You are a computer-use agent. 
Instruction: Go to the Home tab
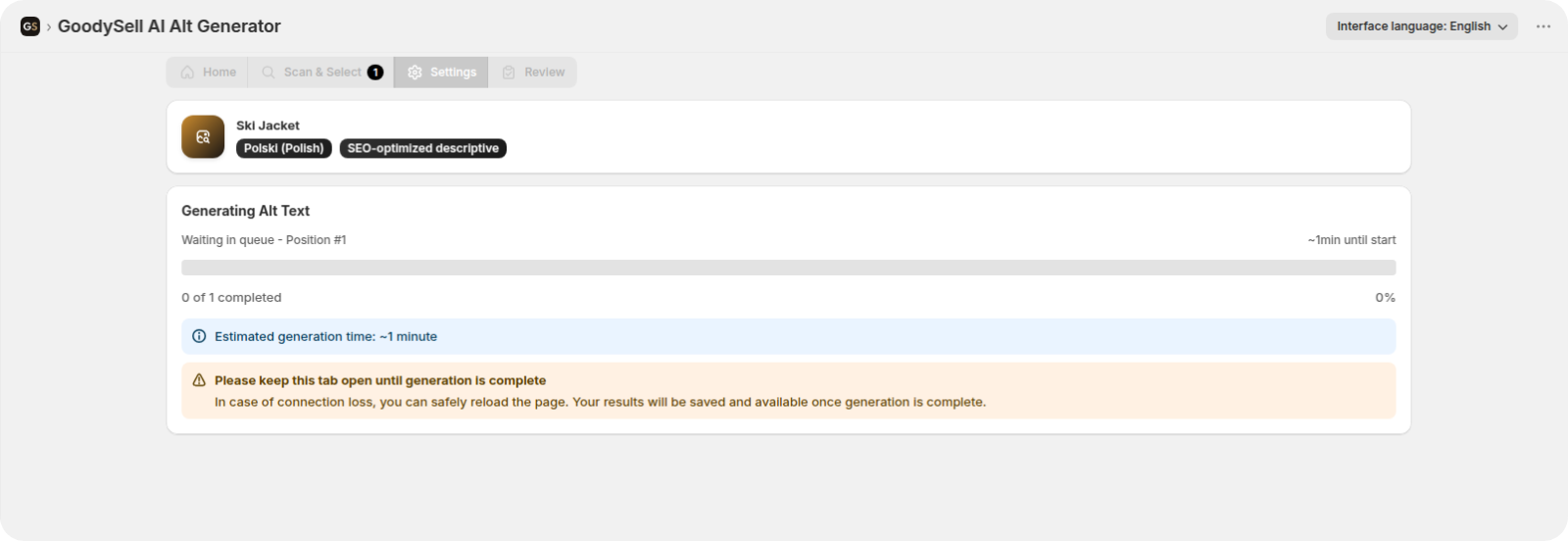click(208, 73)
